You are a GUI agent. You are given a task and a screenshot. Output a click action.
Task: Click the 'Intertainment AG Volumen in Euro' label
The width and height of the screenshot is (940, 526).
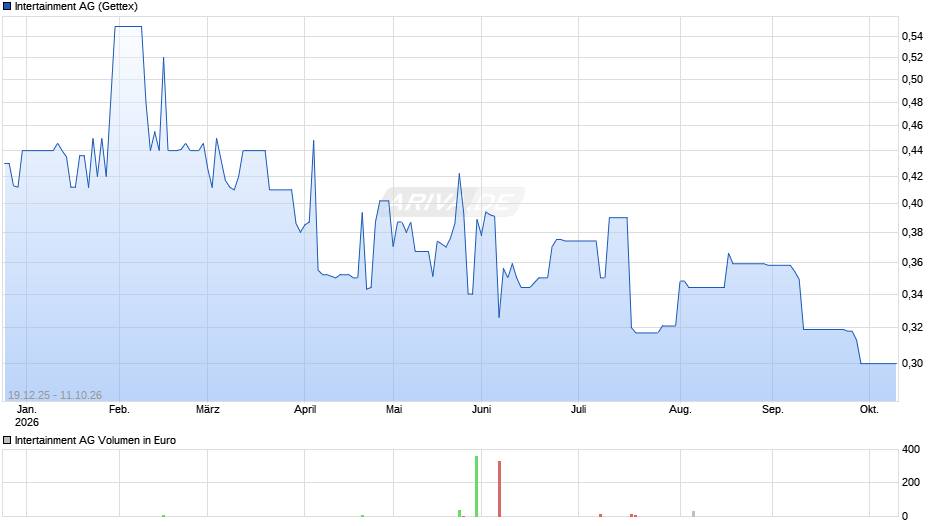click(x=95, y=440)
